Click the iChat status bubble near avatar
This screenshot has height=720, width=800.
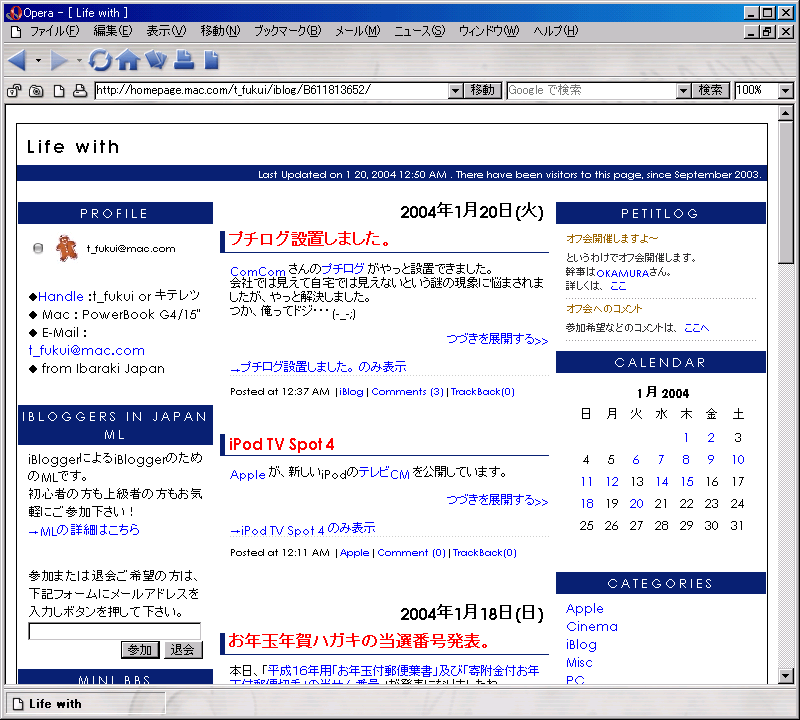point(38,249)
